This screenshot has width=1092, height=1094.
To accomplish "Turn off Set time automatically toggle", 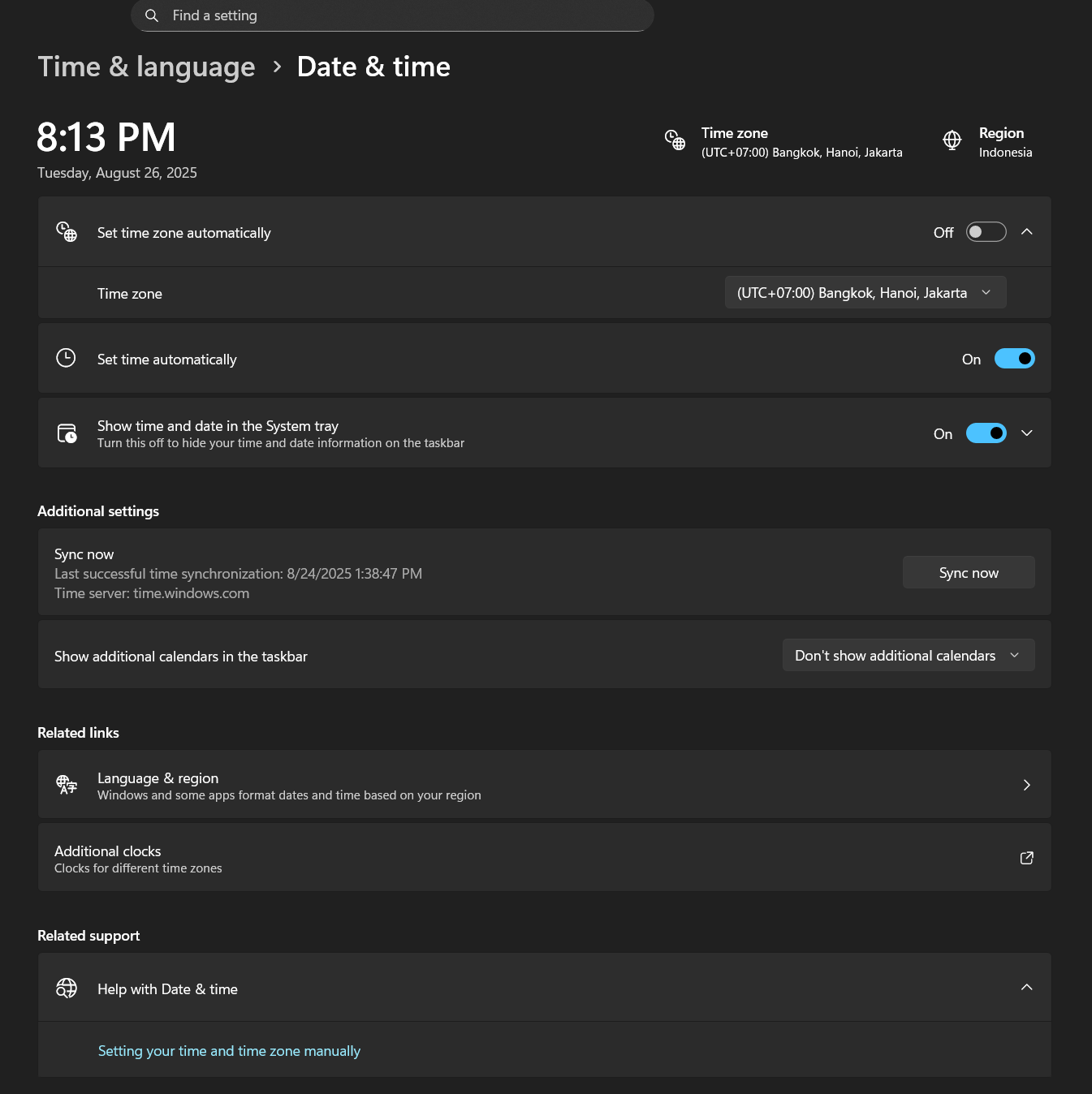I will [x=1014, y=359].
